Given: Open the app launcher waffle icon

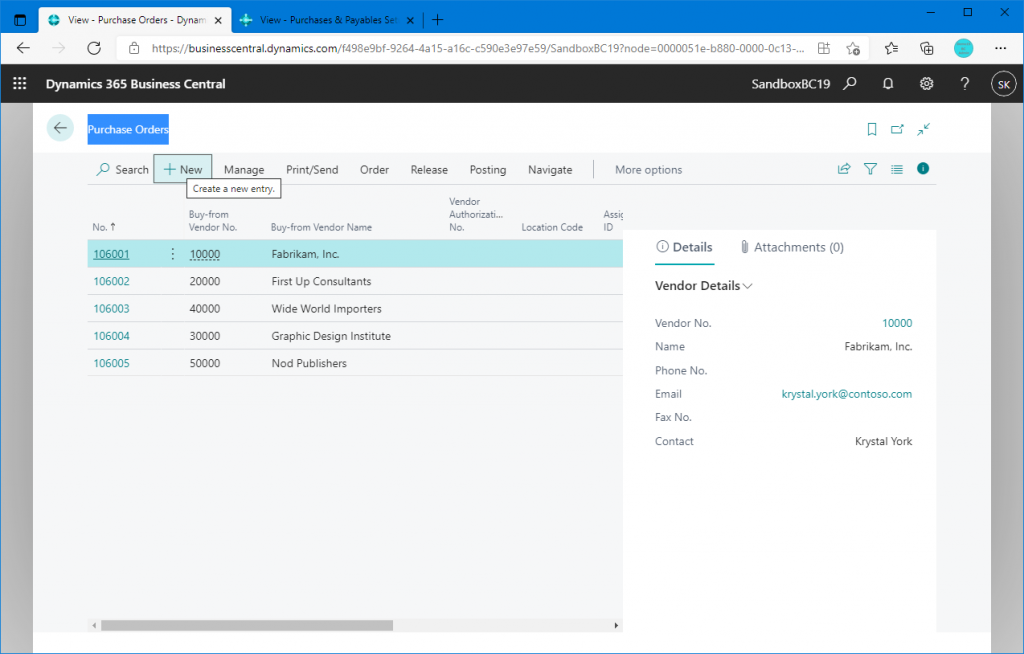Looking at the screenshot, I should click(20, 84).
